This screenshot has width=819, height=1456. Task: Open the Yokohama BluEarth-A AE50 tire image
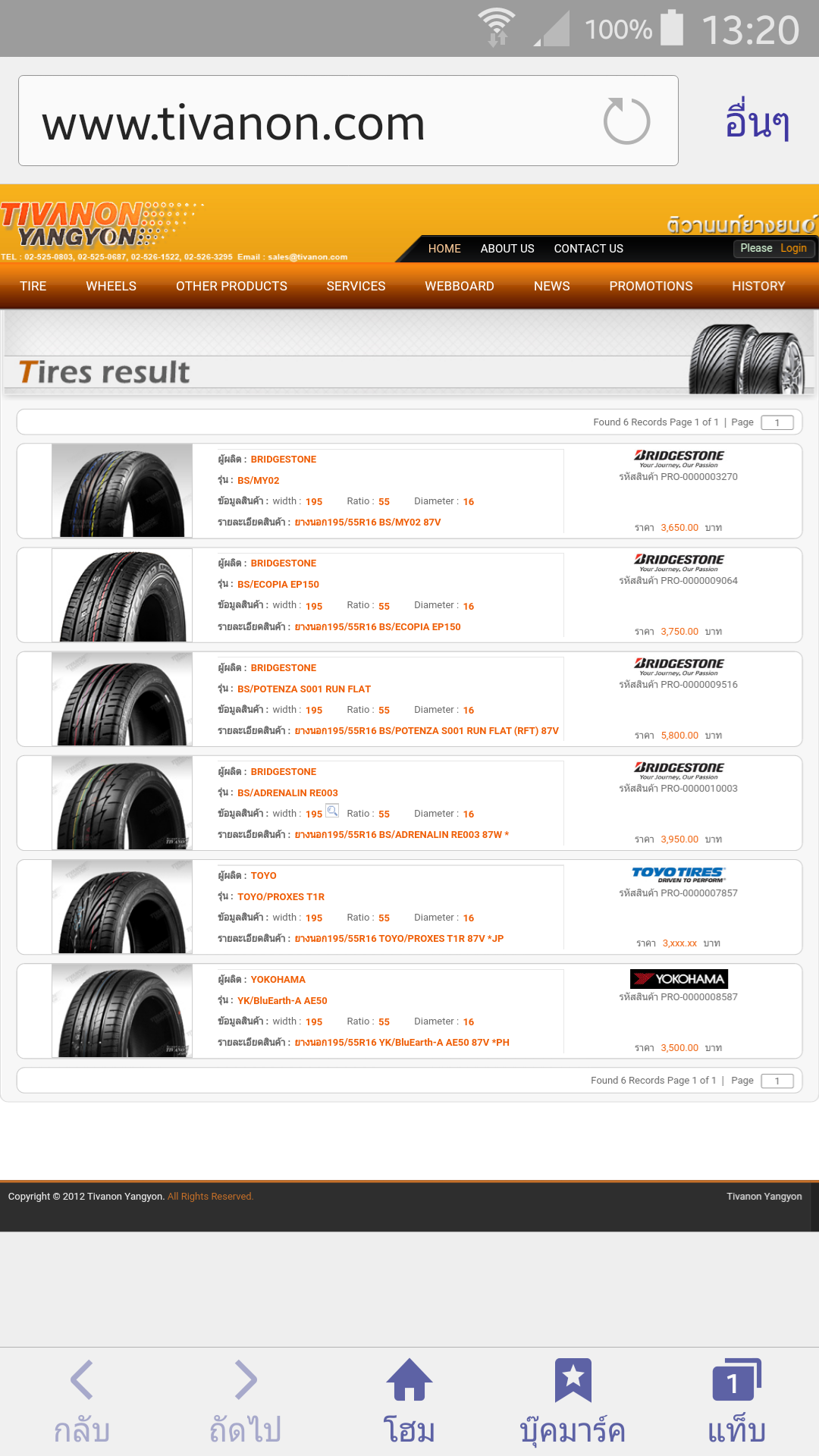(122, 1011)
